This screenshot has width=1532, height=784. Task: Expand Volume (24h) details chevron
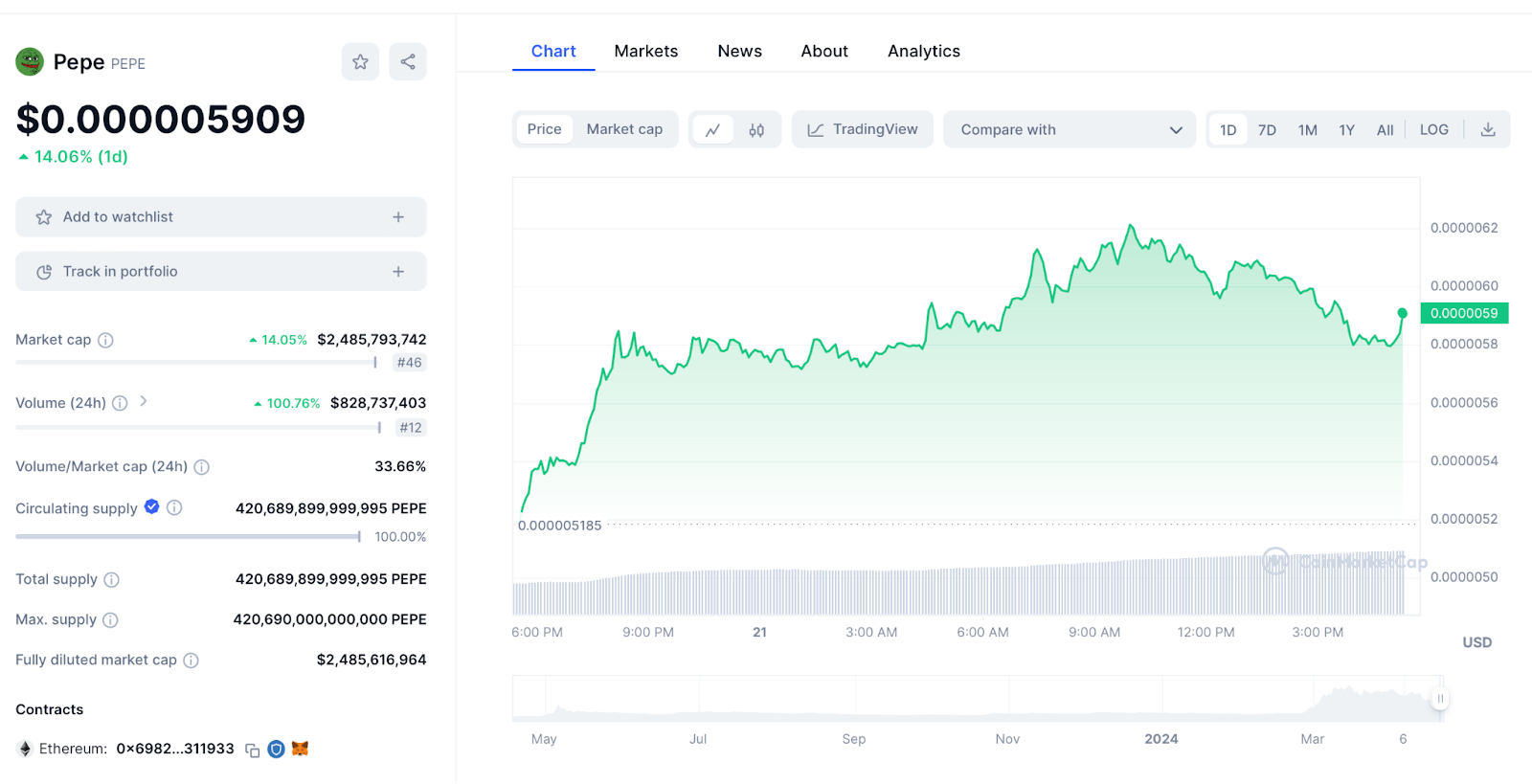144,401
